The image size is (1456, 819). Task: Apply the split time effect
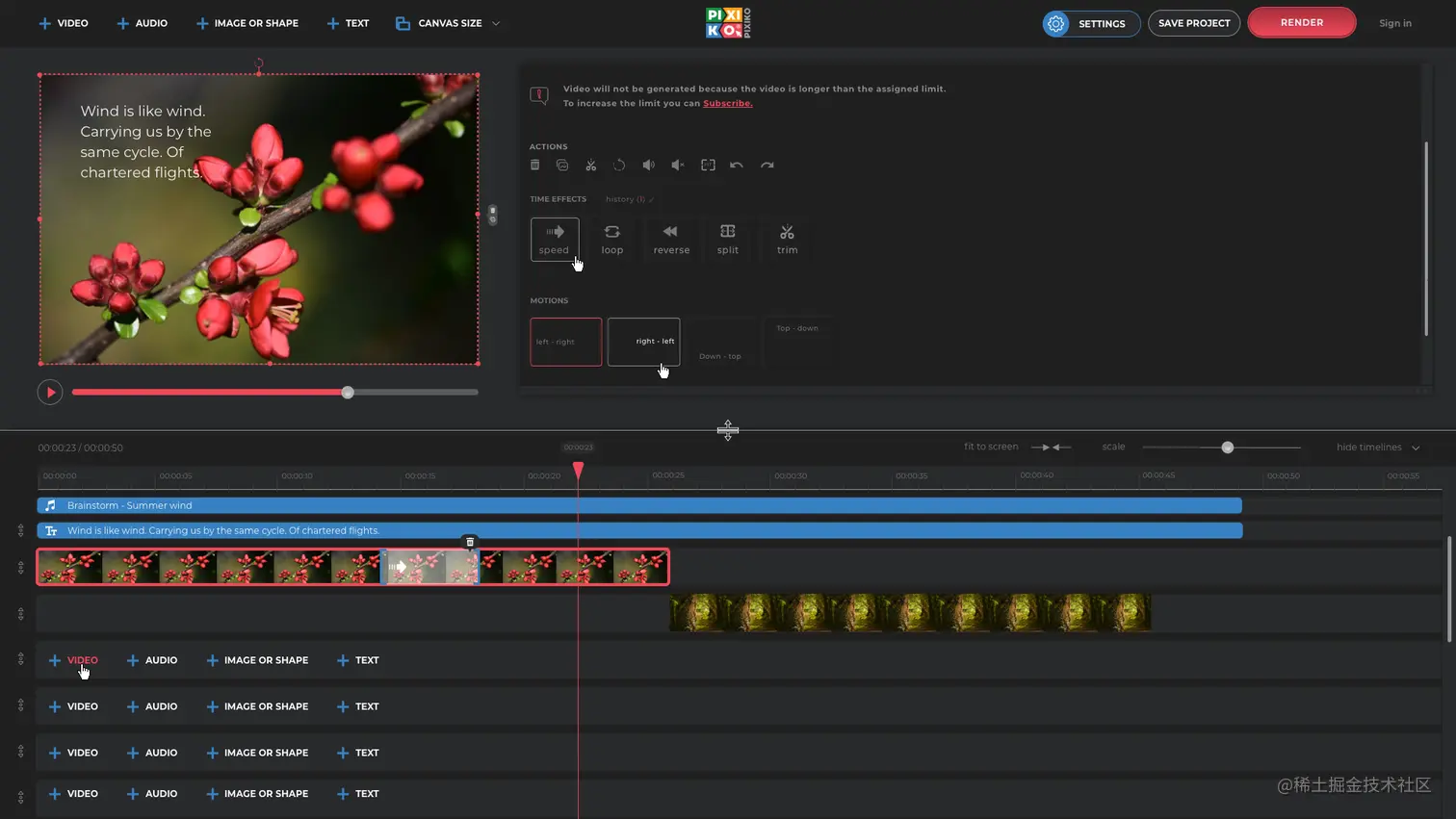tap(728, 239)
